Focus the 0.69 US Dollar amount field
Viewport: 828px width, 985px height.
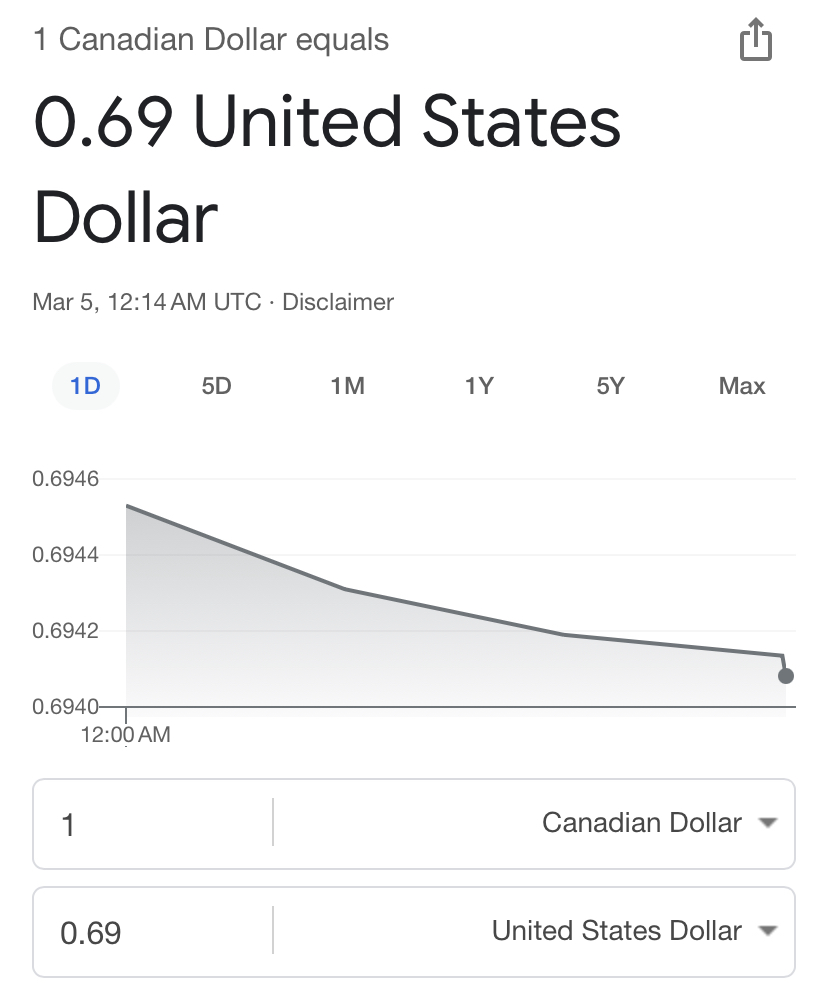[150, 932]
